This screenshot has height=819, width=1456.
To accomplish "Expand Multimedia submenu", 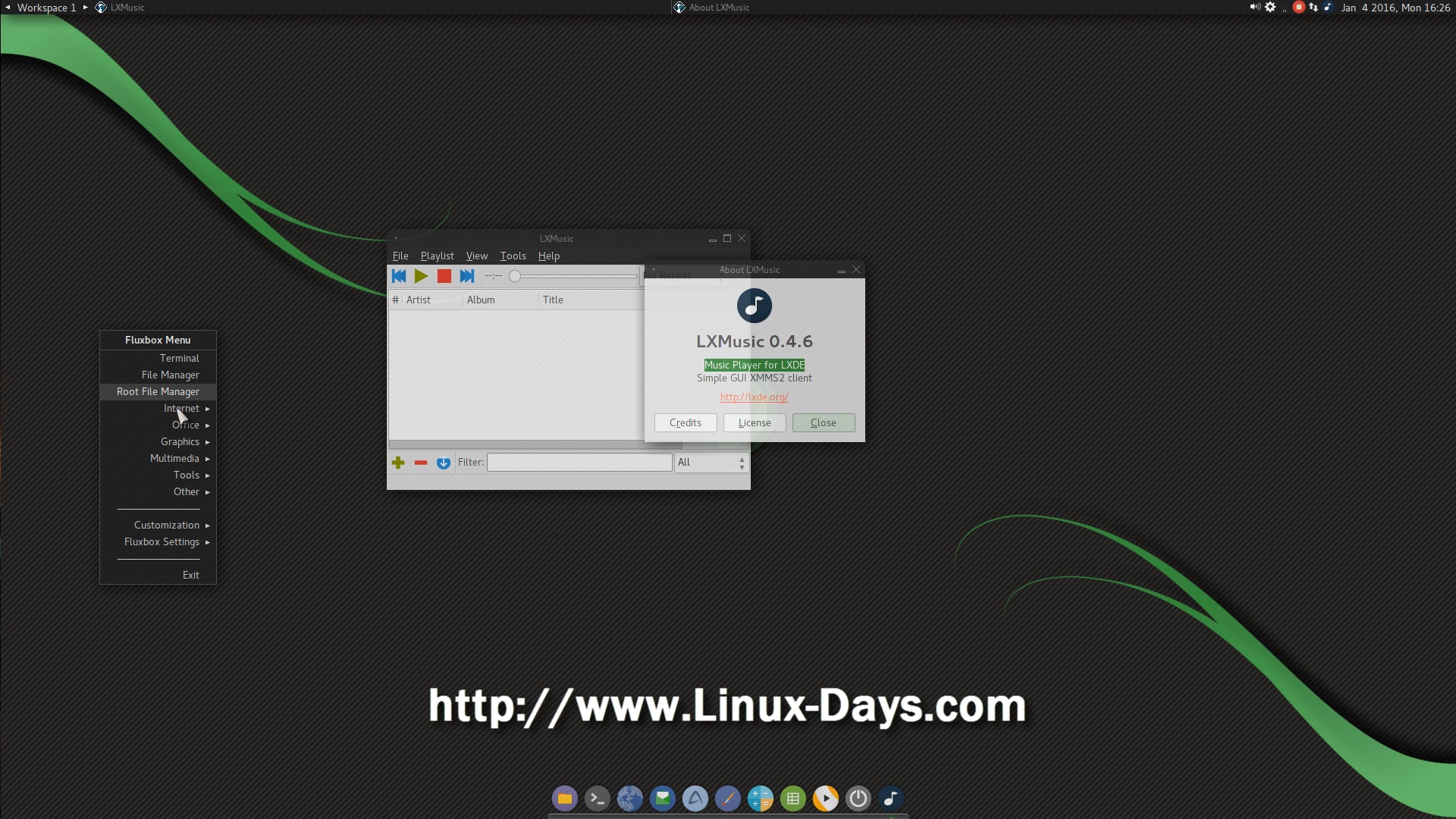I will pos(158,458).
